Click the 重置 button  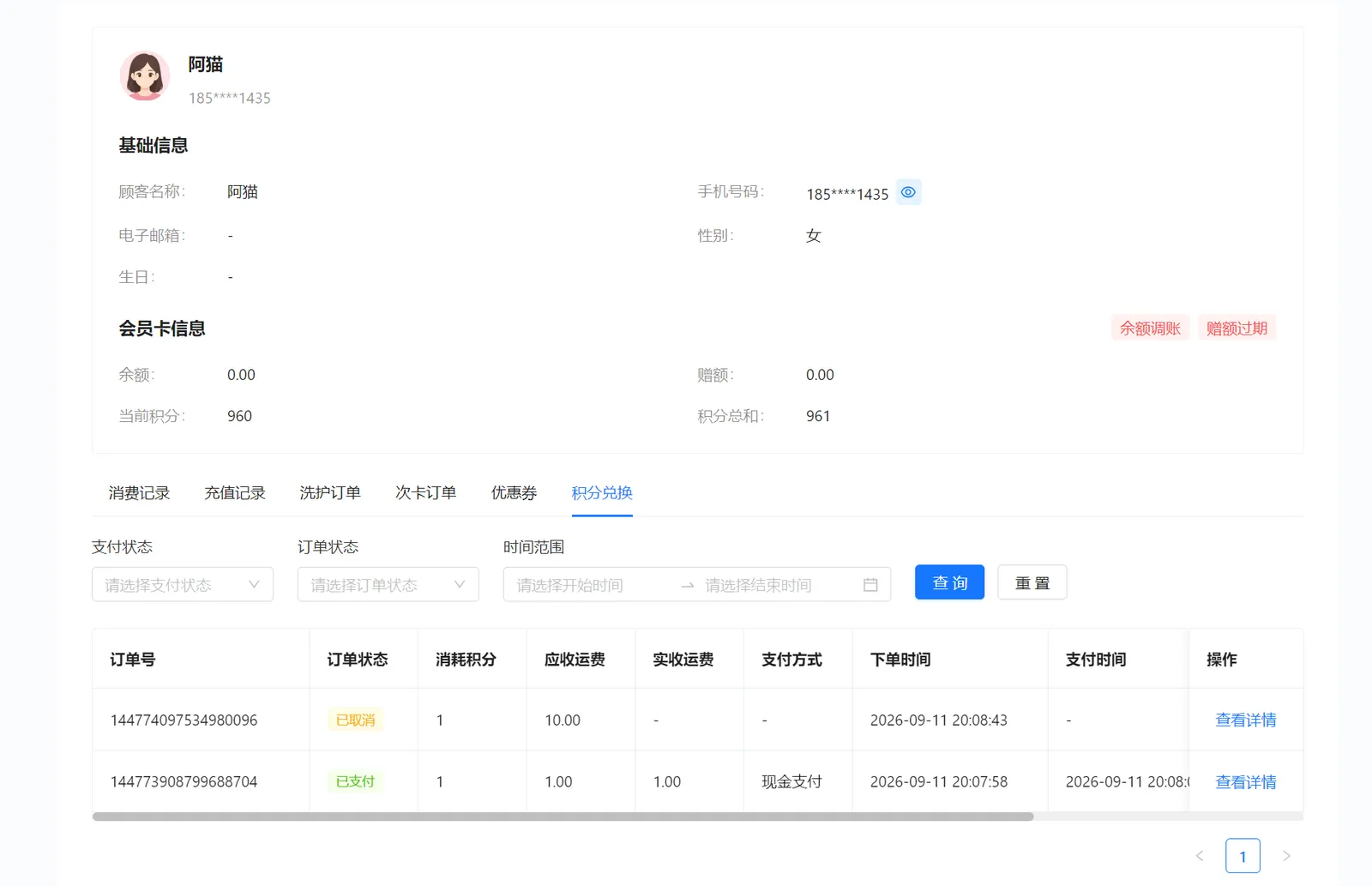1032,582
